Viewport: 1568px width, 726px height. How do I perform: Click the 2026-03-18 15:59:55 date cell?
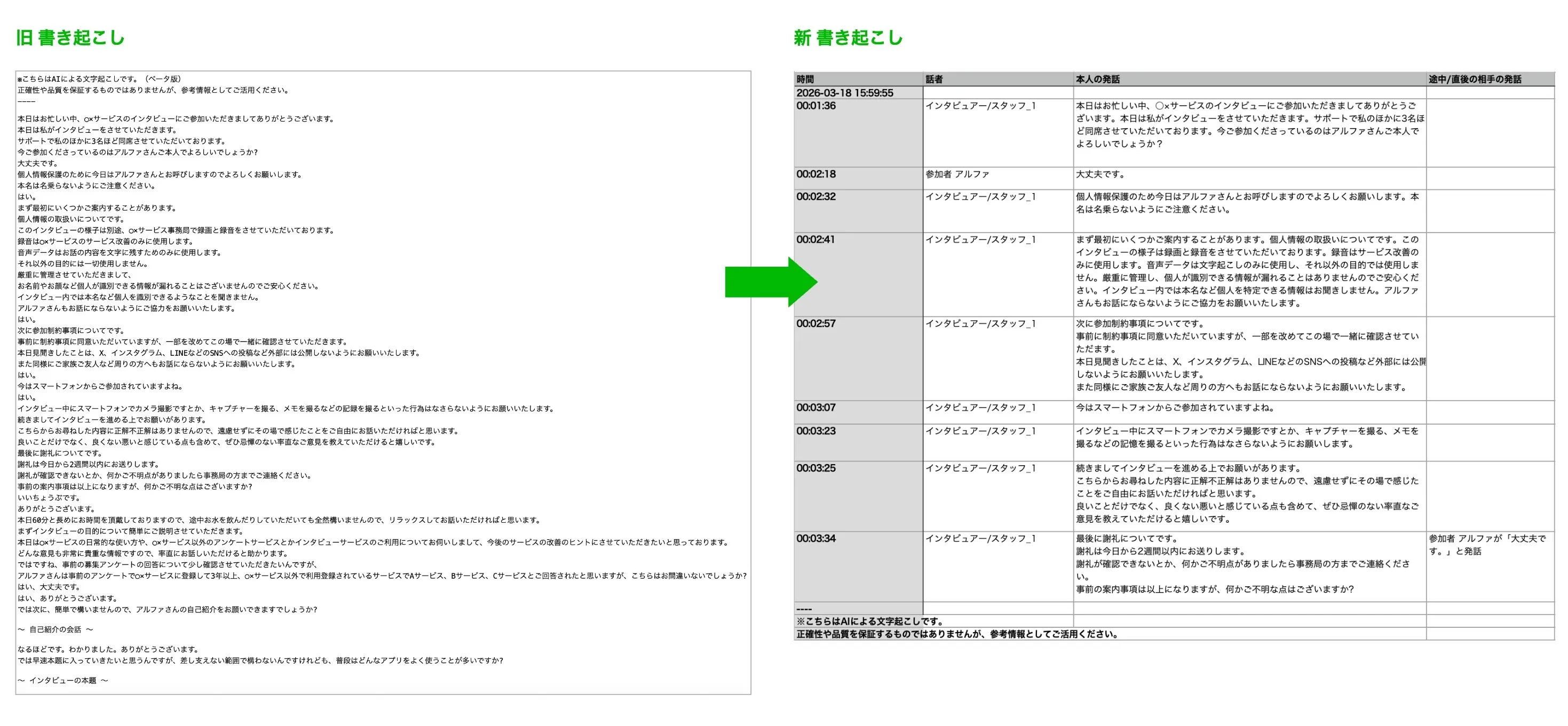click(x=845, y=93)
